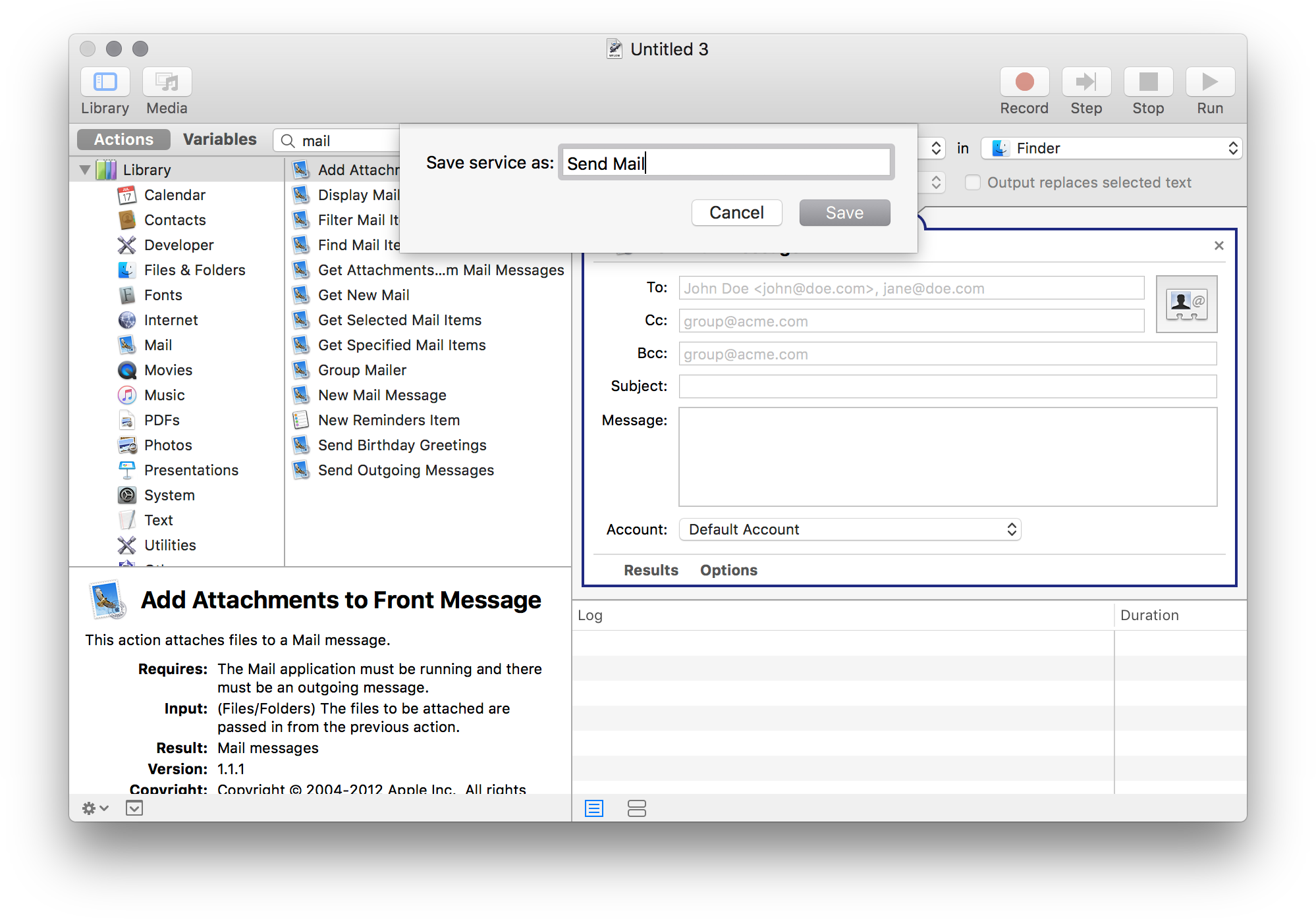Viewport: 1316px width, 919px height.
Task: Open the Finder application dropdown
Action: point(1111,148)
